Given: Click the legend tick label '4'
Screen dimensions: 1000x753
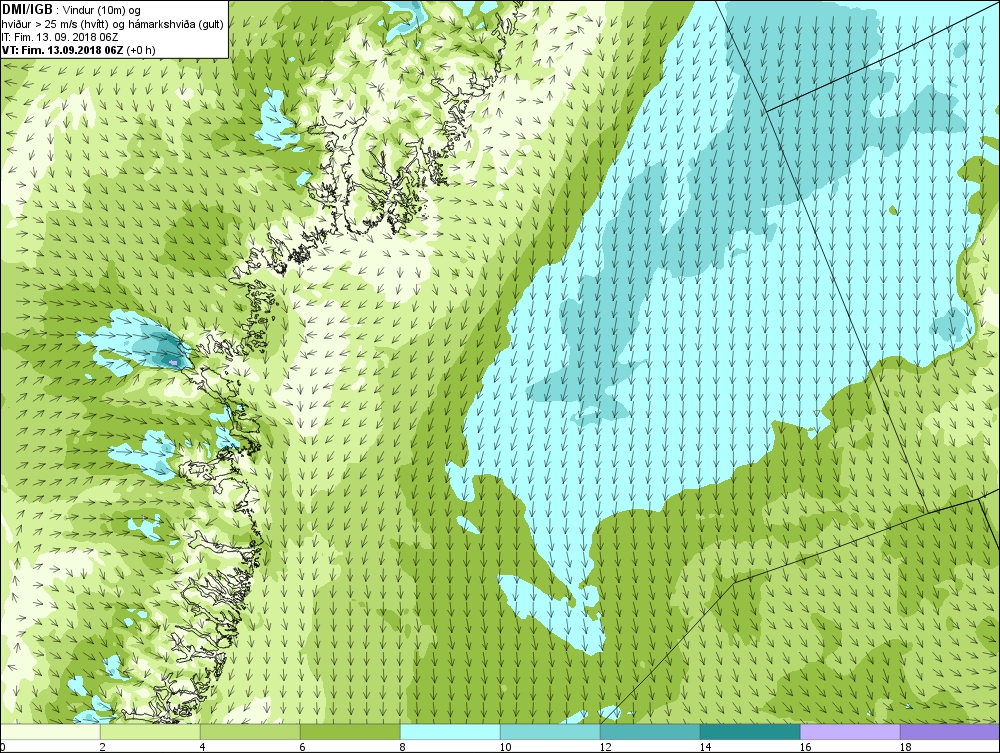Looking at the screenshot, I should click(202, 747).
